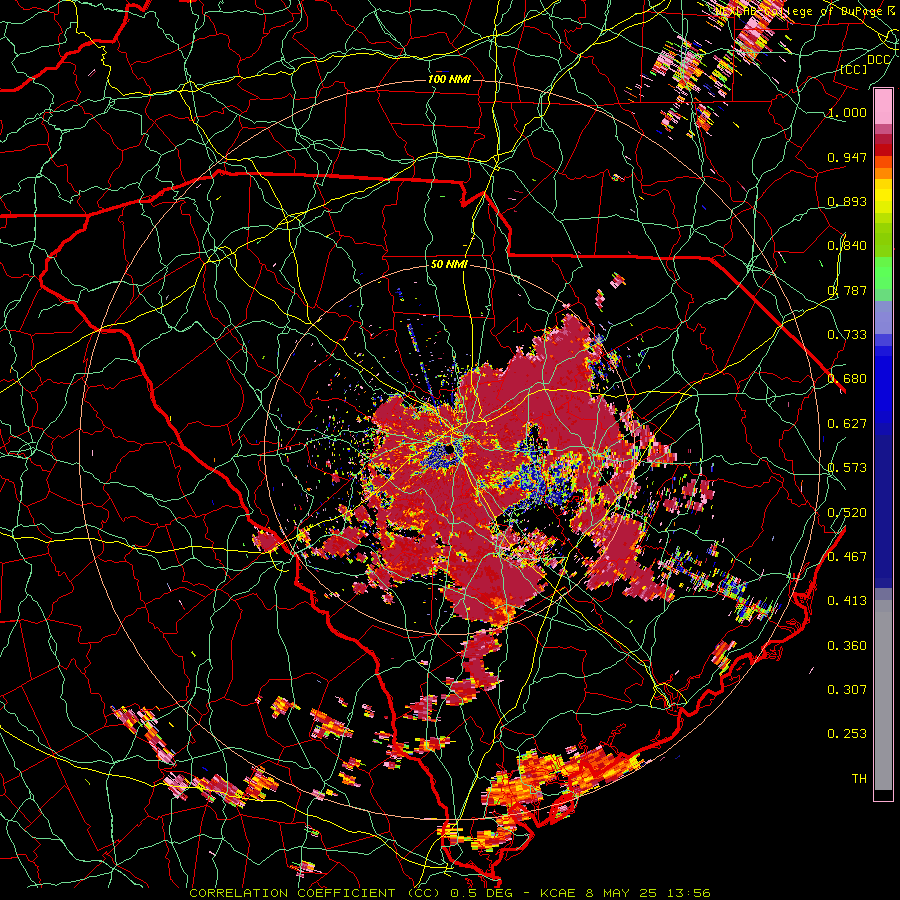Click the 0.680 color scale value

(847, 379)
